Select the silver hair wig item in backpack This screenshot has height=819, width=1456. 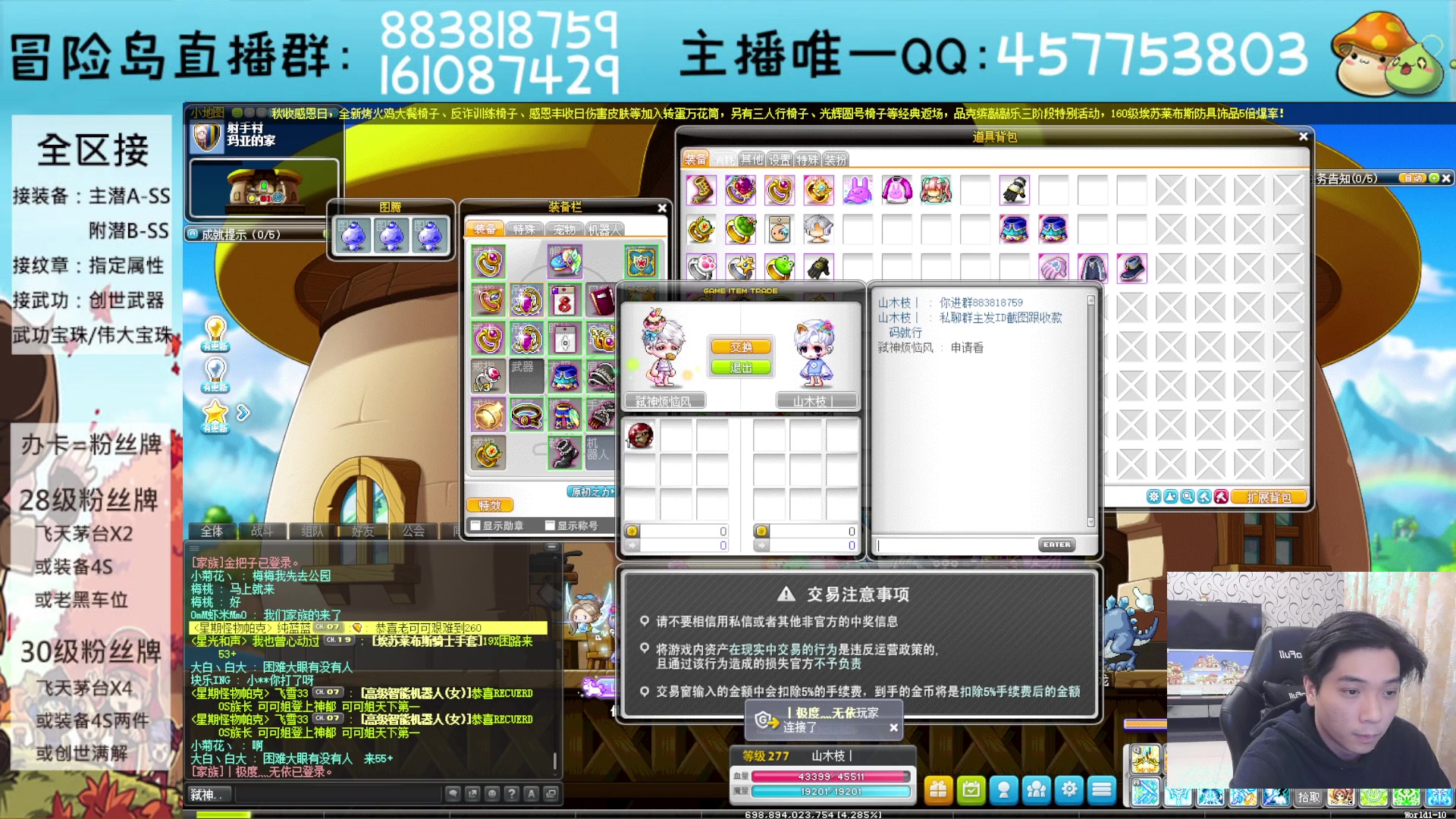[818, 229]
